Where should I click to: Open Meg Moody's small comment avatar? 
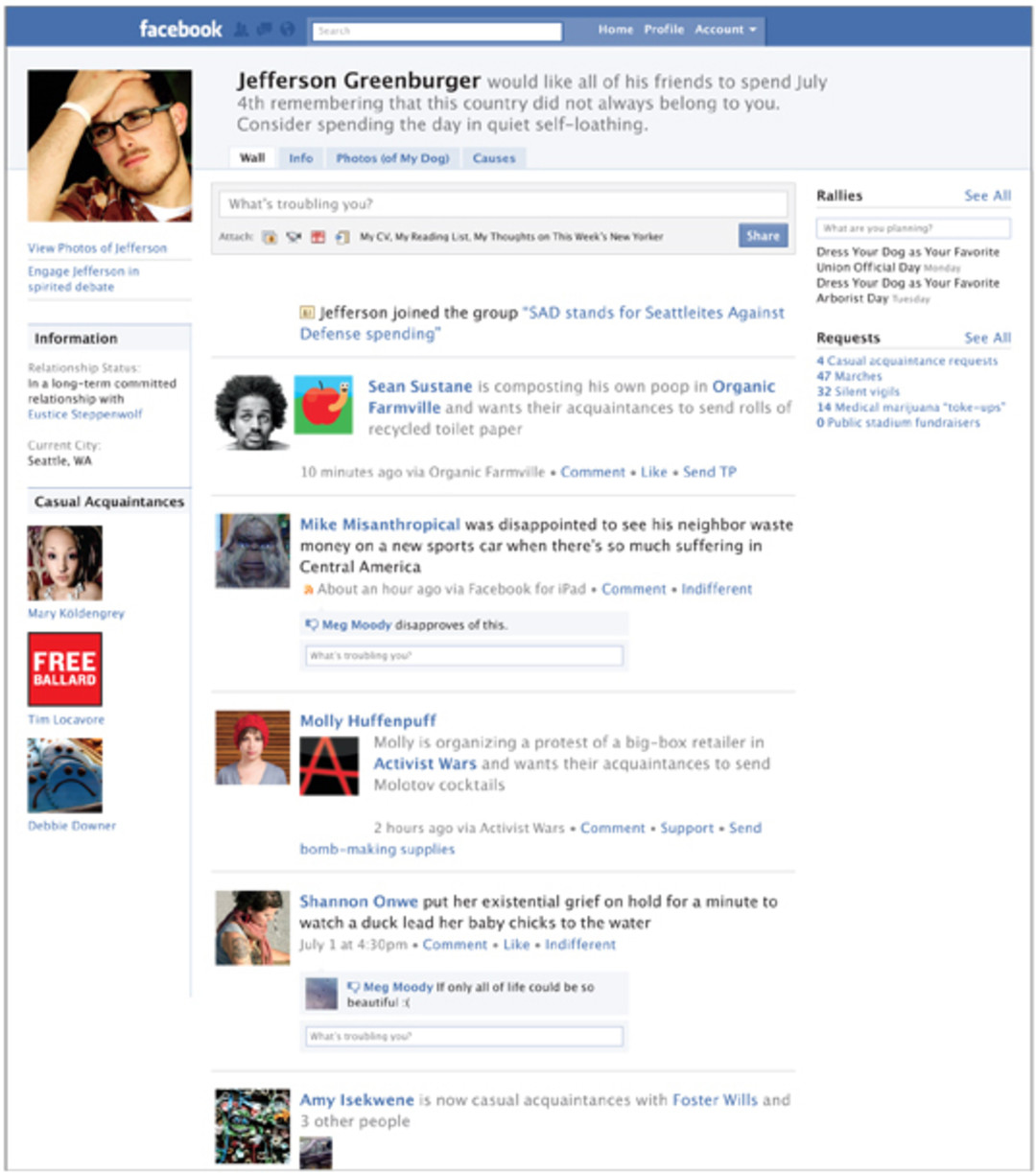point(321,993)
